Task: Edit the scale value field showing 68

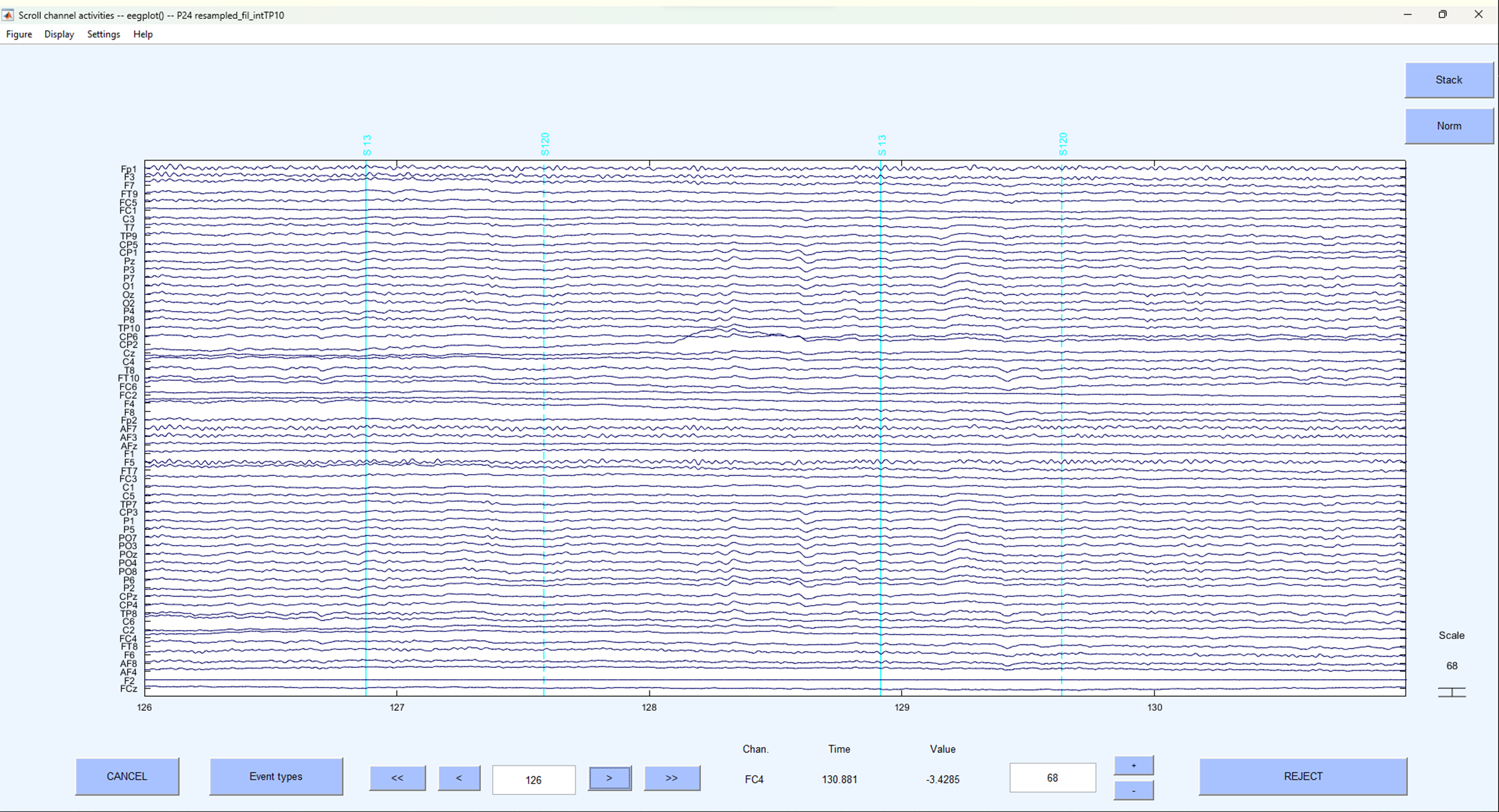Action: click(1052, 778)
